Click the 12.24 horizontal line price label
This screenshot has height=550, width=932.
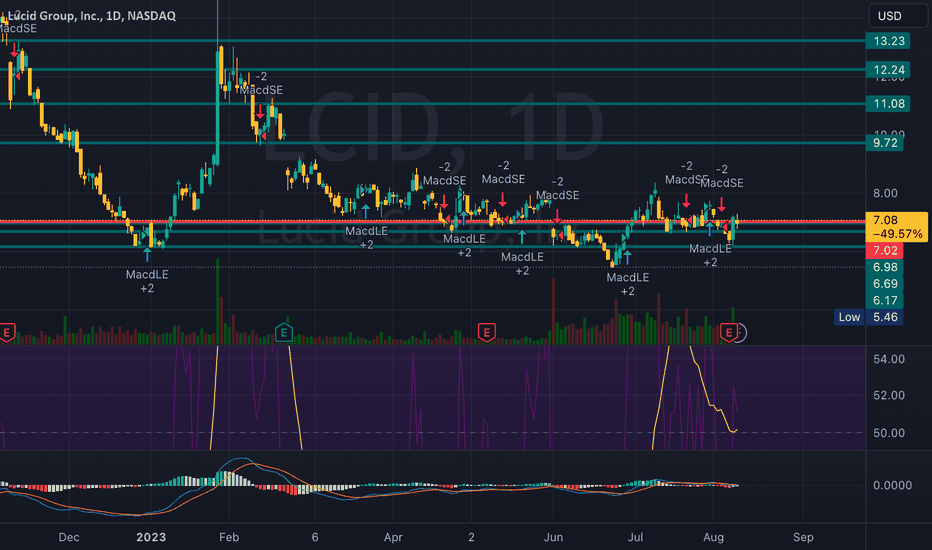pyautogui.click(x=889, y=70)
